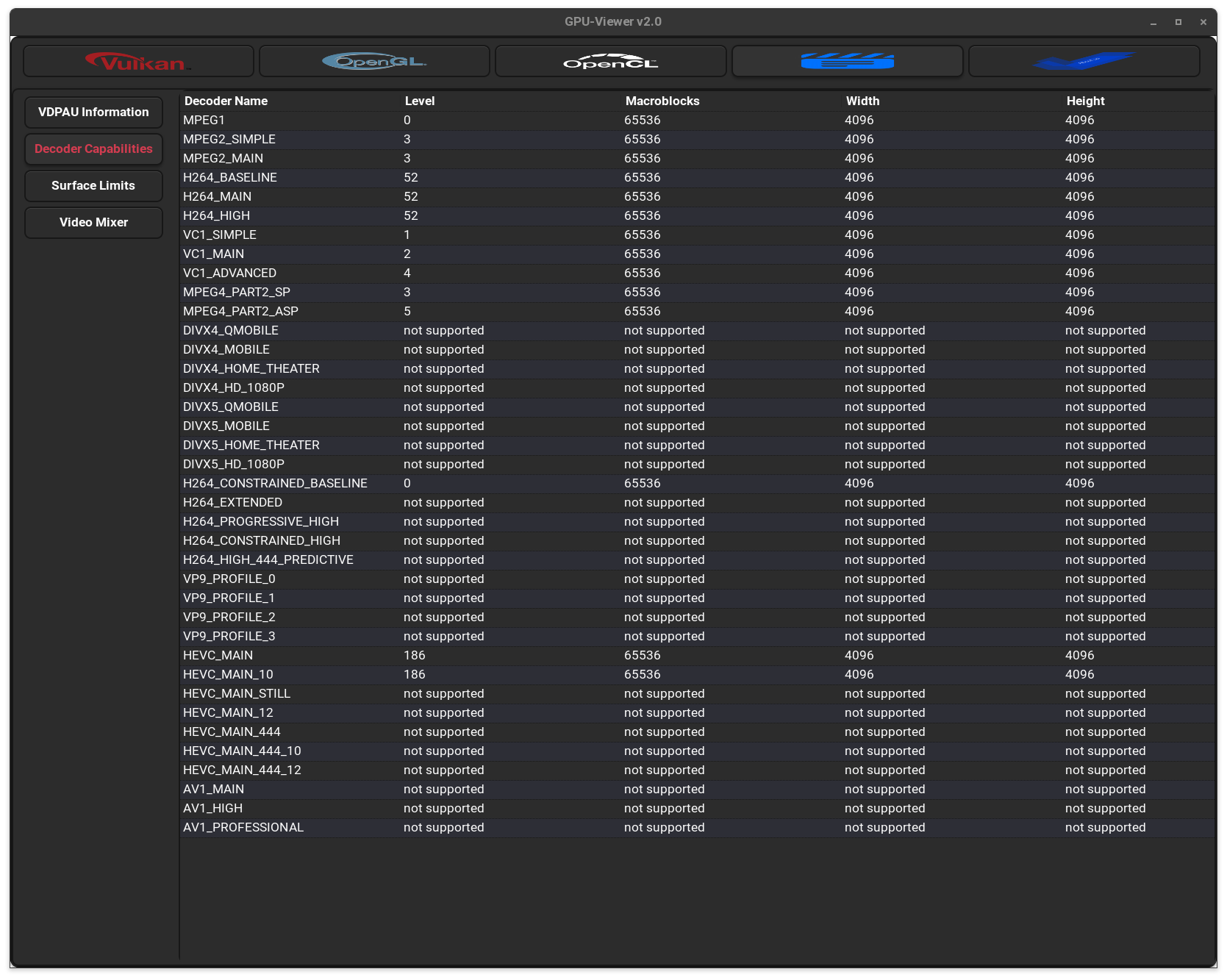Select the VDPAU Information tab

(x=93, y=112)
